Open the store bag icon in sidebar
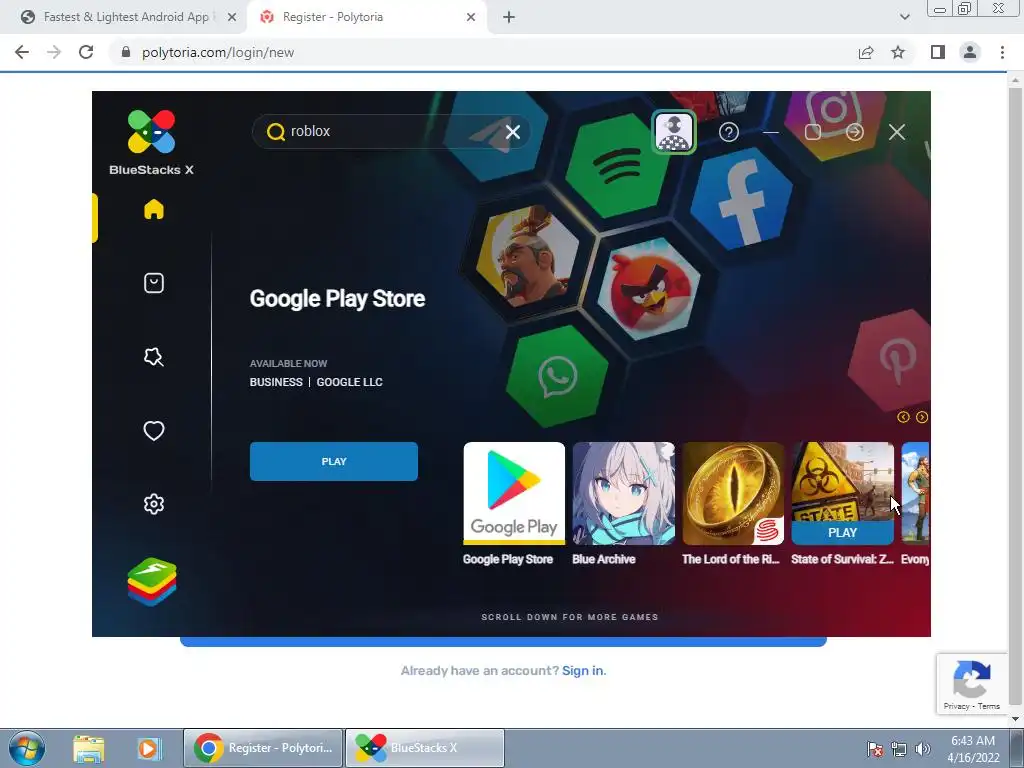This screenshot has width=1024, height=768. tap(153, 283)
